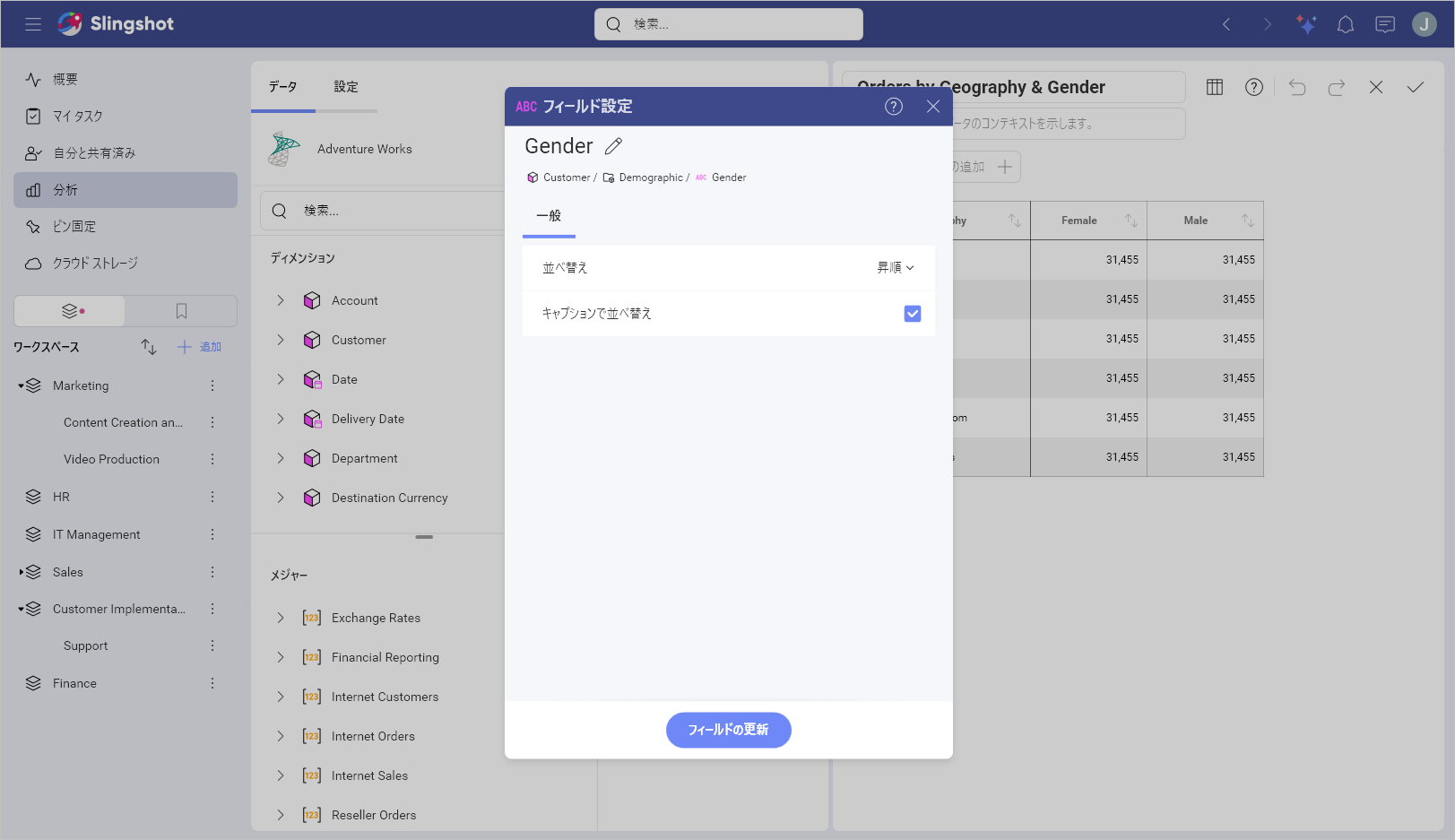Toggle sort by caption checkbox
The image size is (1455, 840).
coord(913,314)
